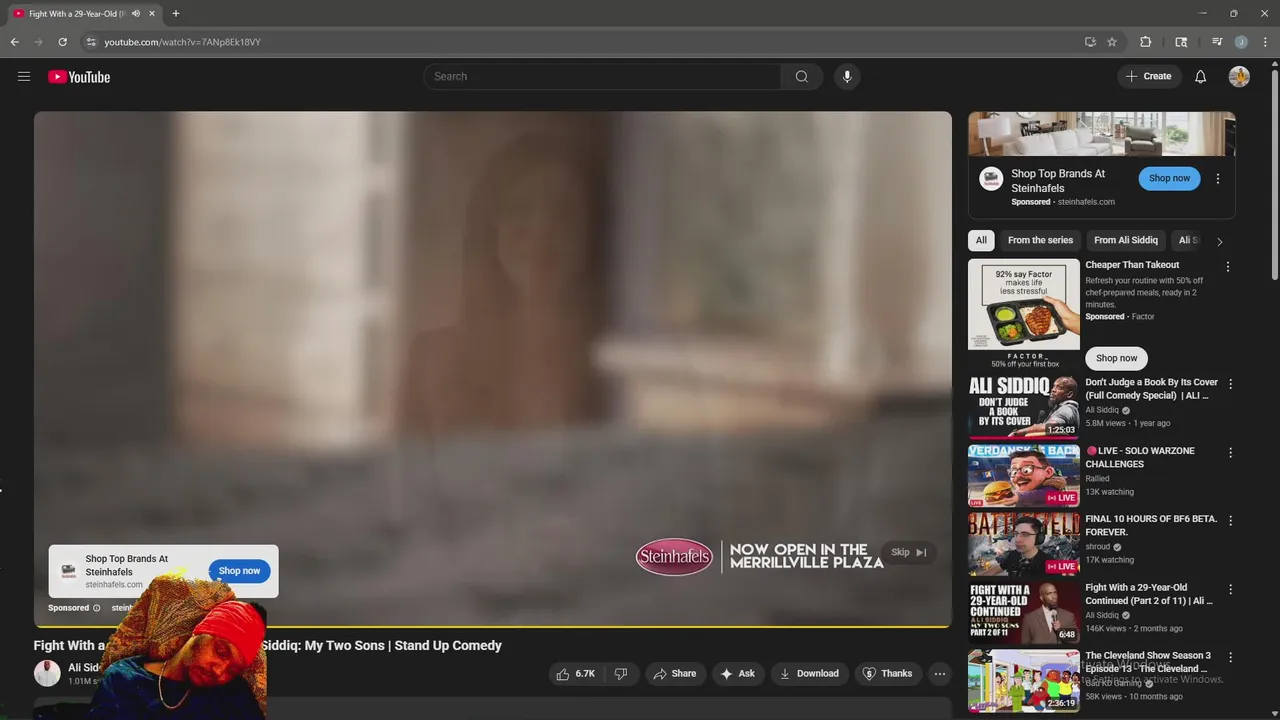Click Shop now in sidebar Steinhafels ad
Viewport: 1280px width, 720px height.
(x=1169, y=178)
